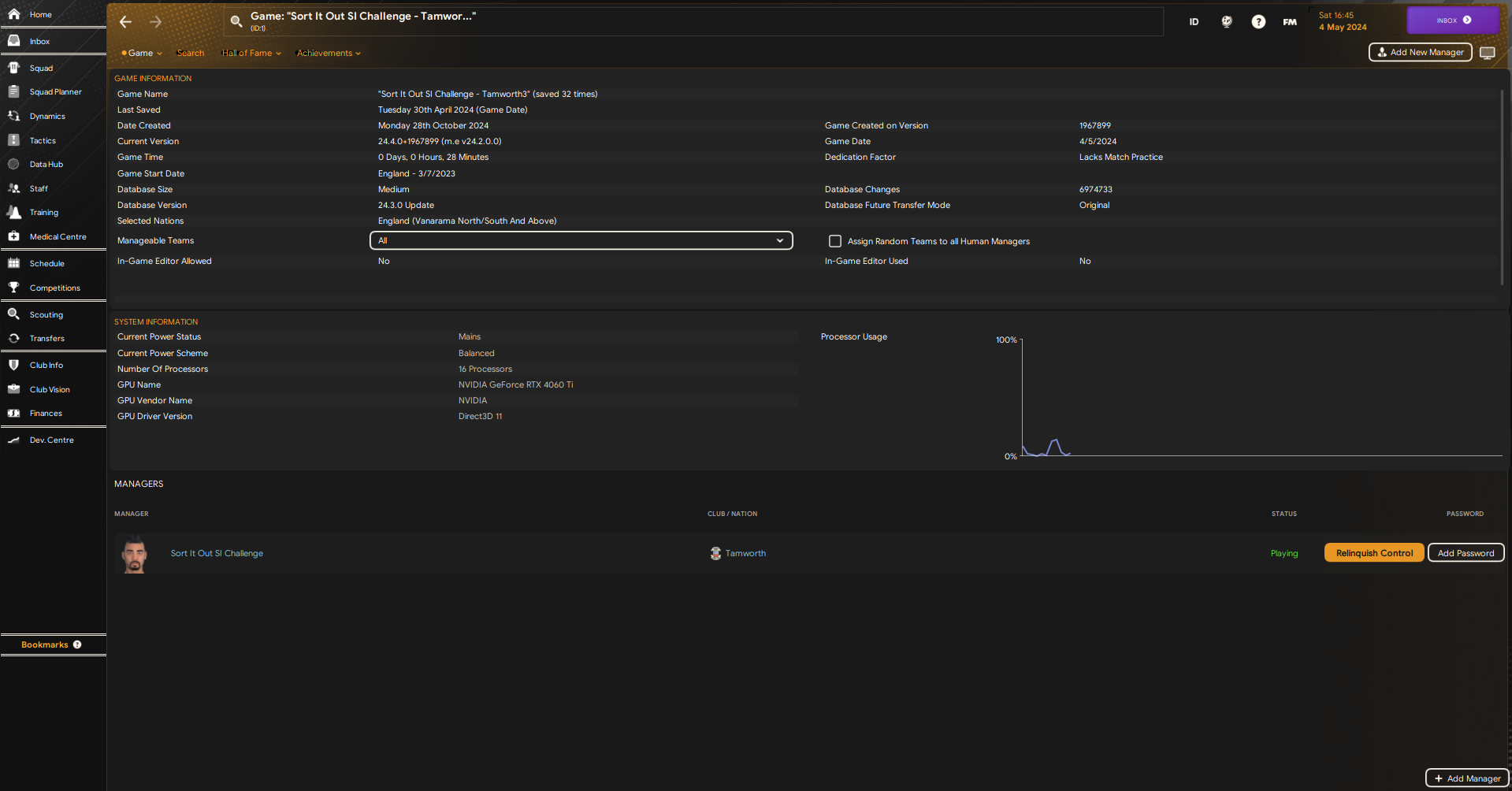Image resolution: width=1512 pixels, height=791 pixels.
Task: Click the CLUB / NATION column header
Action: click(732, 514)
